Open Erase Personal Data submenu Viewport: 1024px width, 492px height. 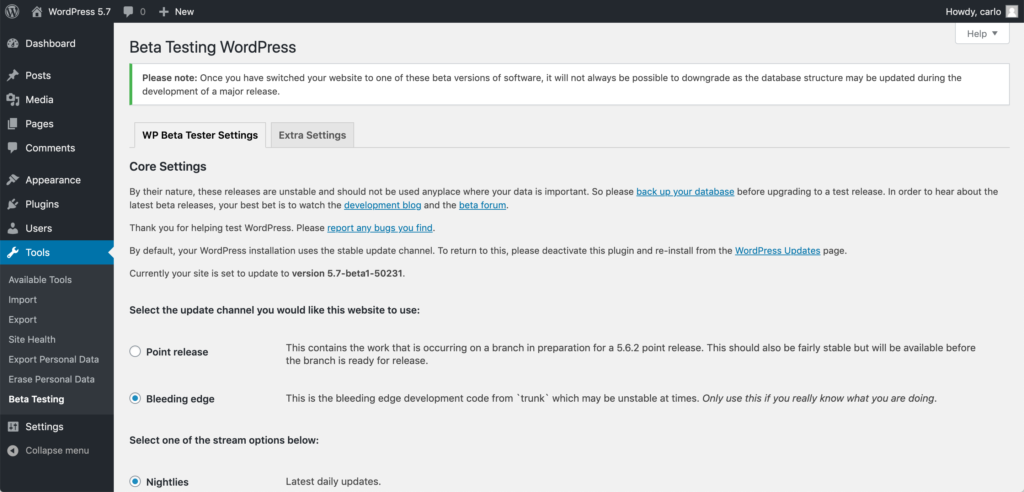52,380
